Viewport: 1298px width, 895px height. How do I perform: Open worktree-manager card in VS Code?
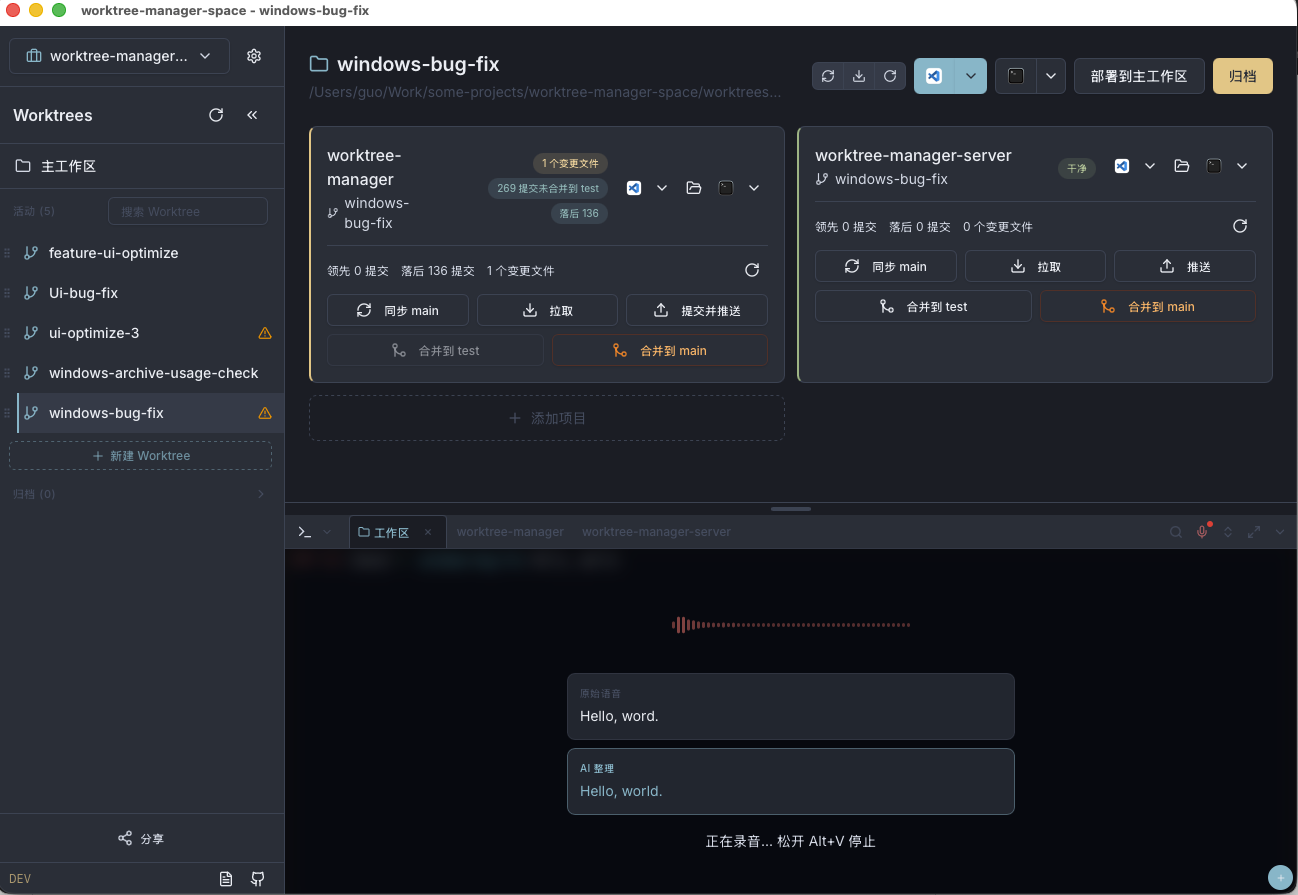pos(634,188)
